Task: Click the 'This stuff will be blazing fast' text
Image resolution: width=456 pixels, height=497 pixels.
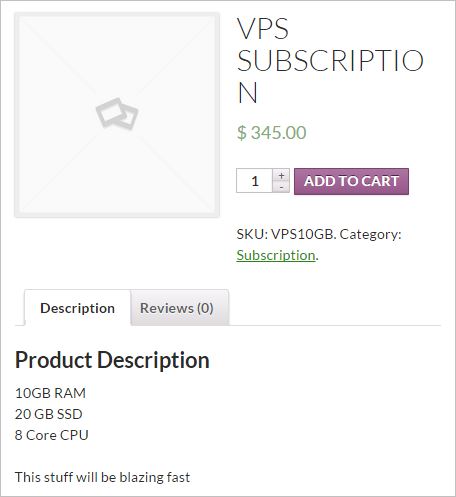Action: point(102,477)
